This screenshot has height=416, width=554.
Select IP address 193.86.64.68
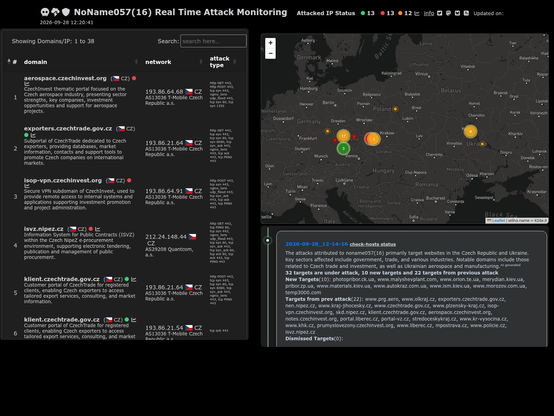[164, 92]
